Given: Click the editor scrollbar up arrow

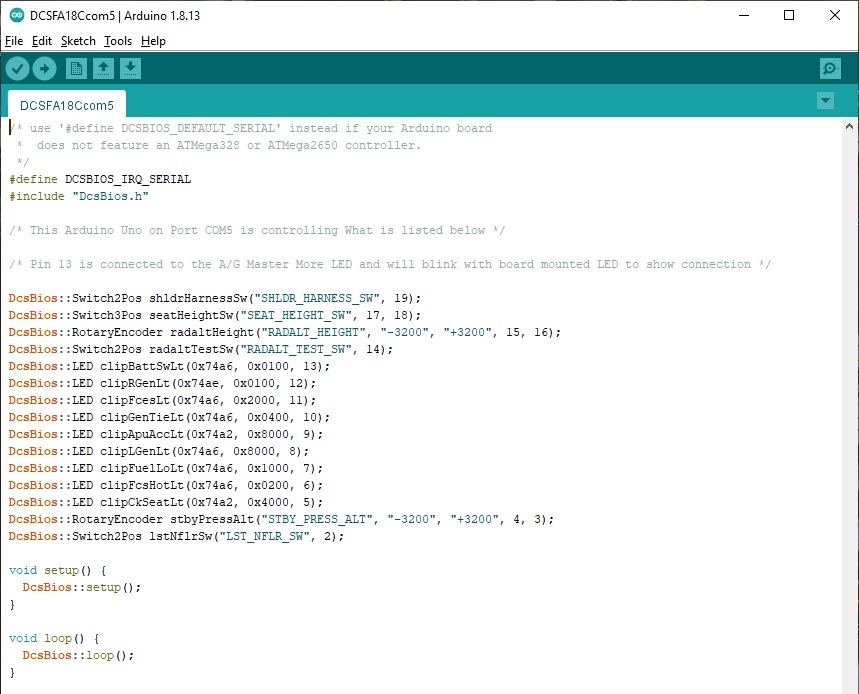Looking at the screenshot, I should (849, 127).
